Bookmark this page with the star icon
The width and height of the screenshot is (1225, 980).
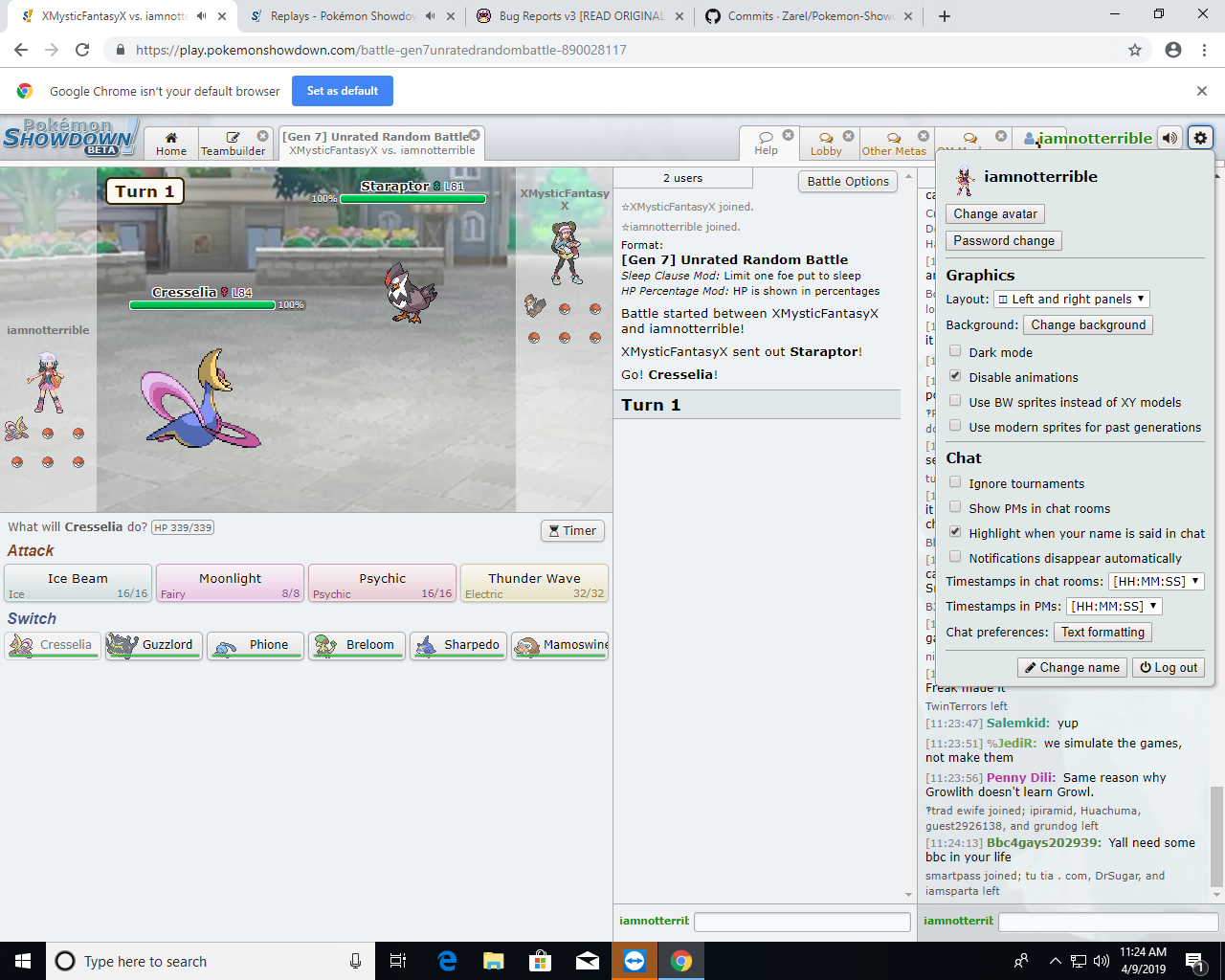(1135, 50)
